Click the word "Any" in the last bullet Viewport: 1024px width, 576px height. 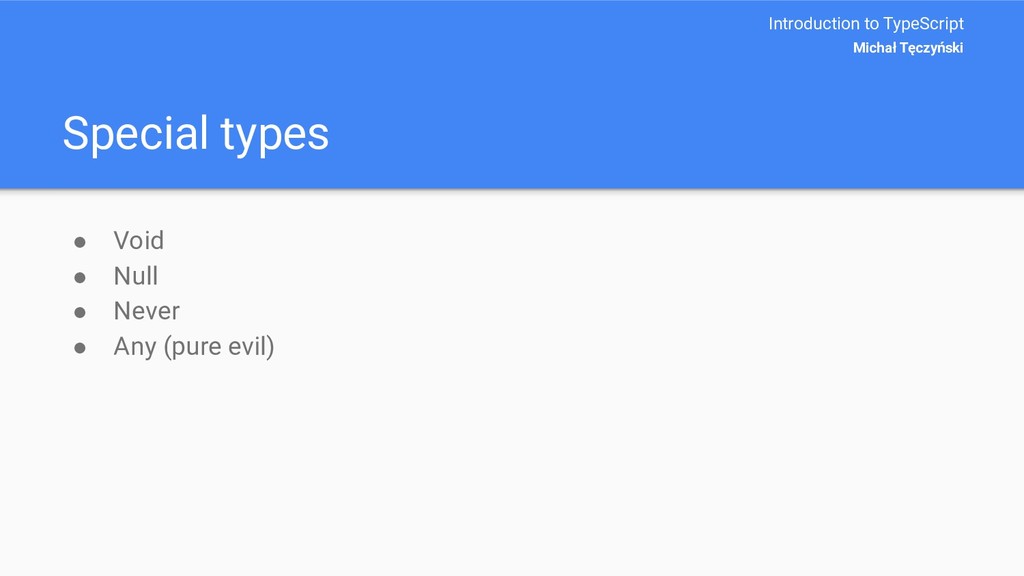click(x=135, y=347)
